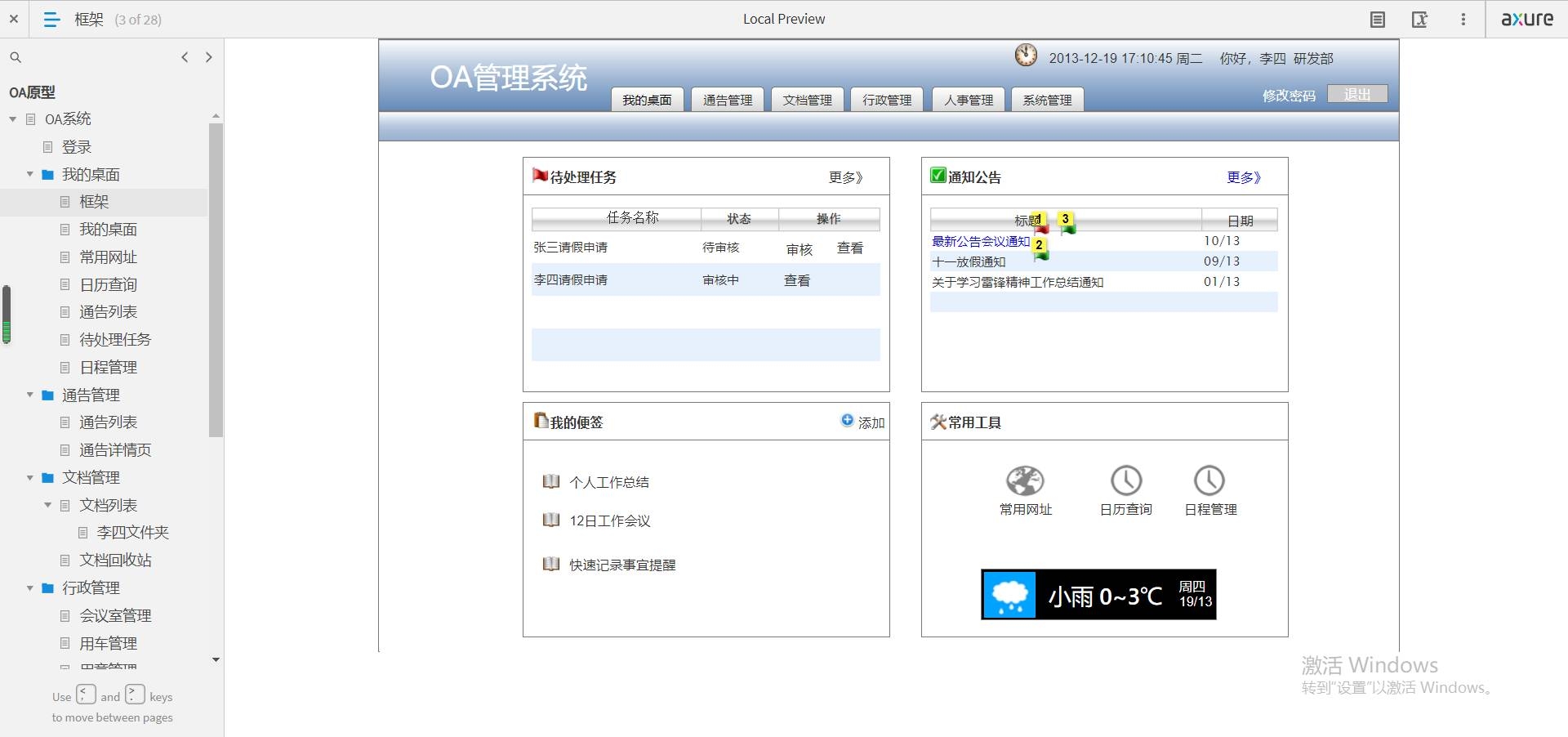Open the three-dots overflow menu
The height and width of the screenshot is (737, 1568).
1463,20
